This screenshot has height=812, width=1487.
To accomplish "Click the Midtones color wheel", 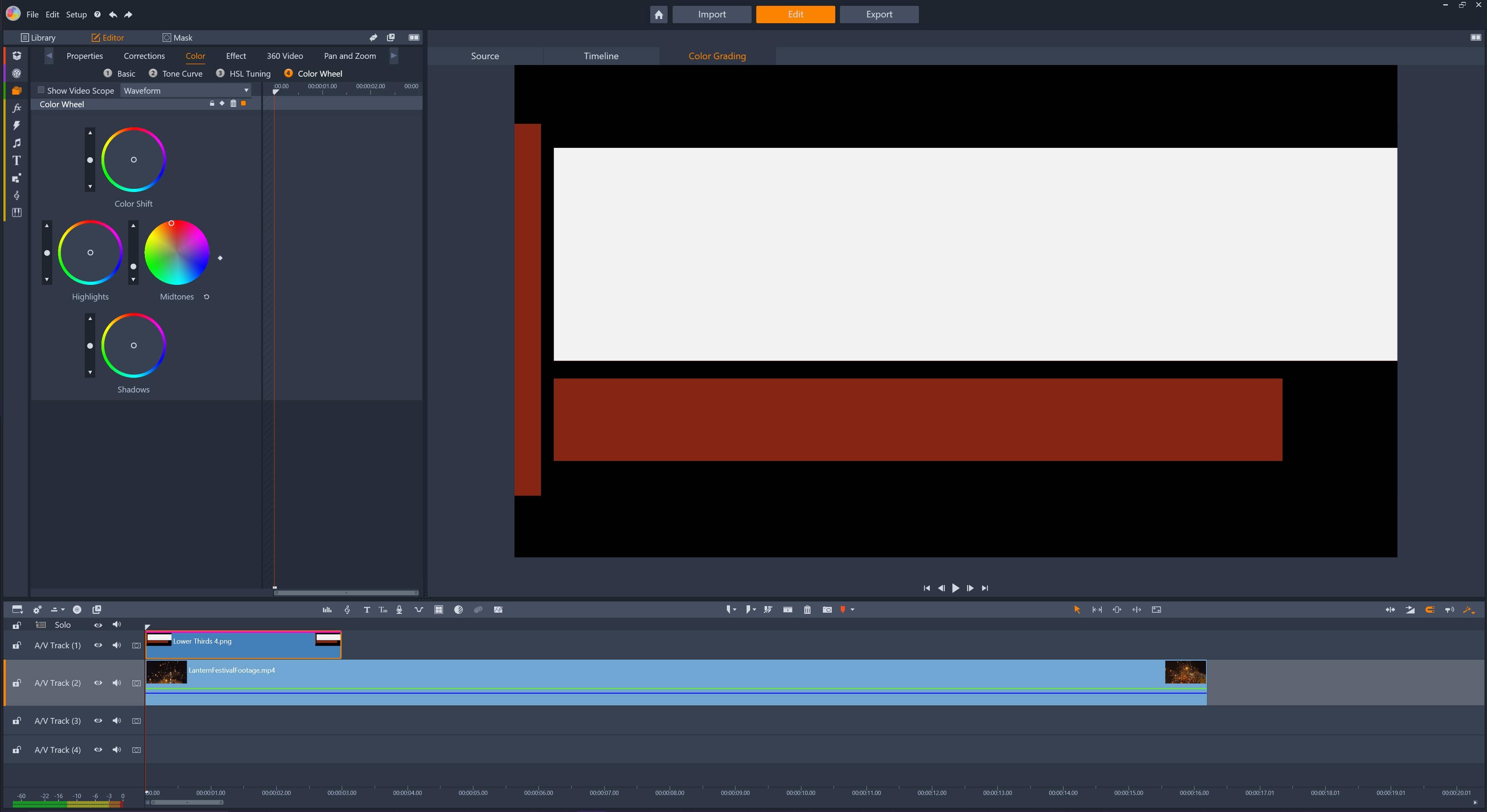I will point(177,253).
